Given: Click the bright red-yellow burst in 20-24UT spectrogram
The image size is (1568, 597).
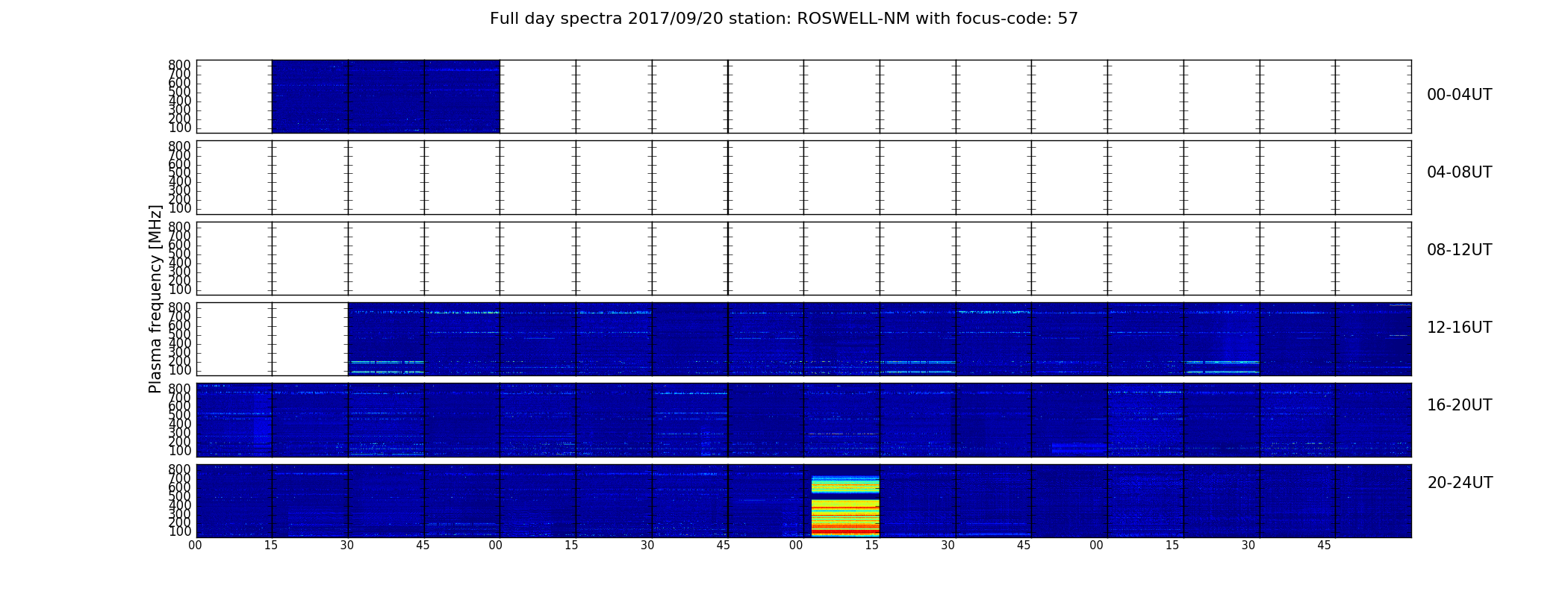Looking at the screenshot, I should point(845,507).
